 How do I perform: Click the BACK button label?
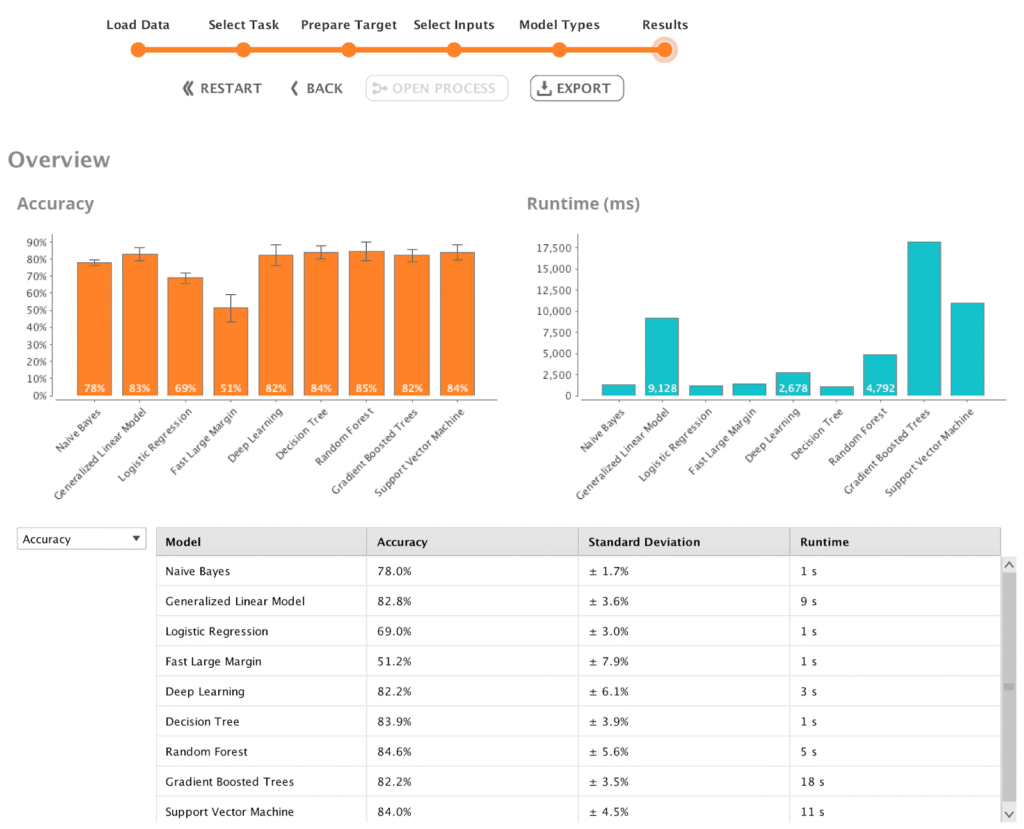point(325,88)
